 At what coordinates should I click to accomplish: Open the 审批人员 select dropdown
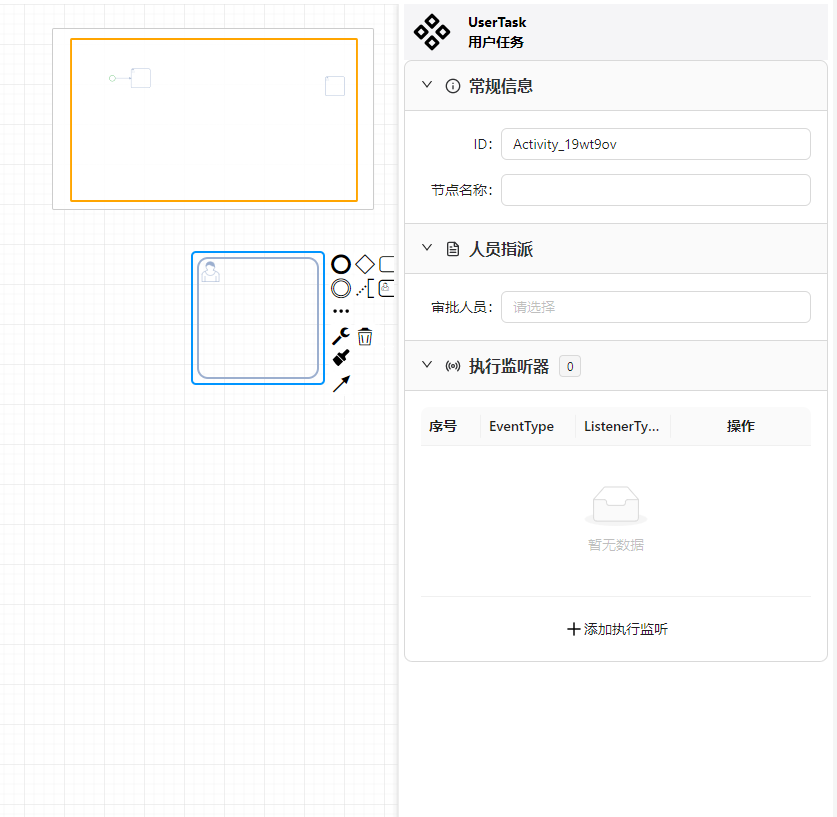(x=656, y=307)
